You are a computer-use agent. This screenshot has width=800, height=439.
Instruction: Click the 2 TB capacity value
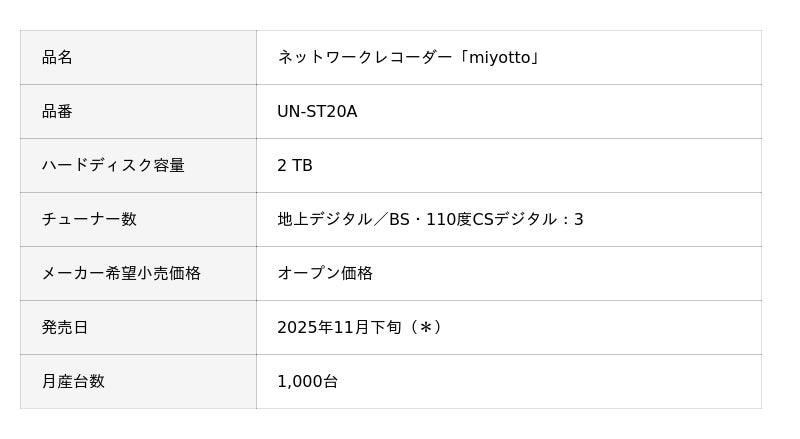(x=295, y=166)
